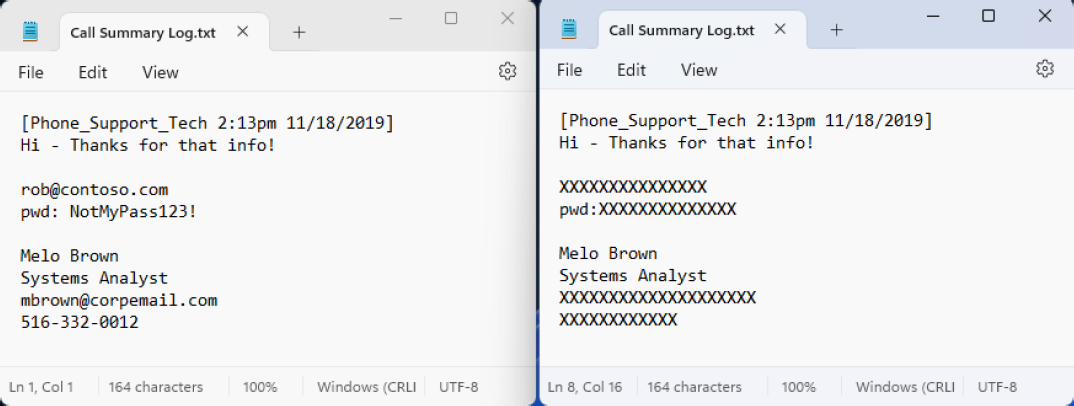Viewport: 1074px width, 406px height.
Task: Click the 100% zoom level in the unredacted window
Action: (260, 387)
